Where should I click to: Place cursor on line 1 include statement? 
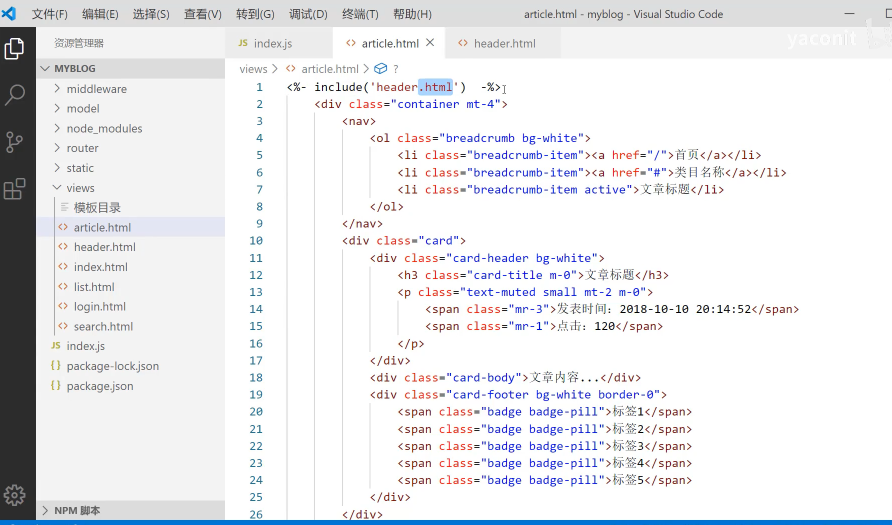pos(394,87)
